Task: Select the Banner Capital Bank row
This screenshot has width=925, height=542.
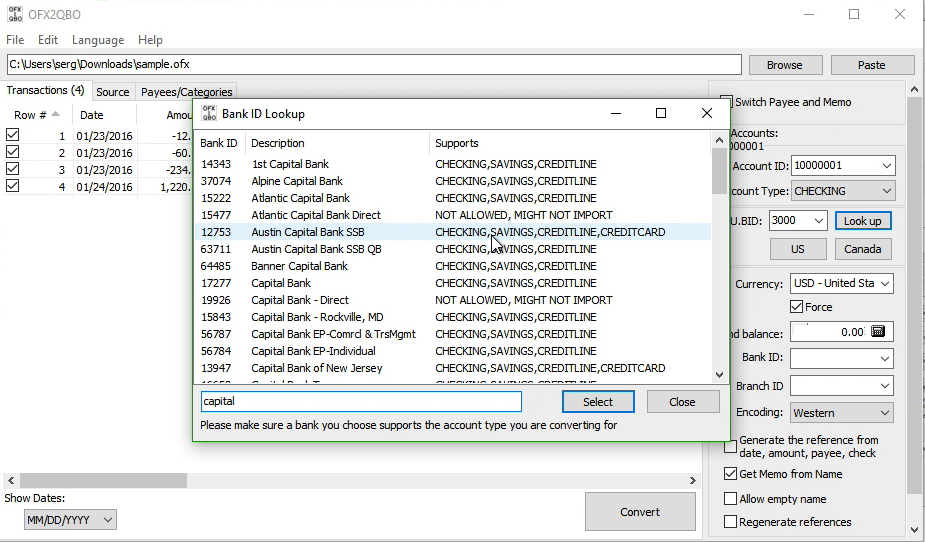Action: coord(452,266)
